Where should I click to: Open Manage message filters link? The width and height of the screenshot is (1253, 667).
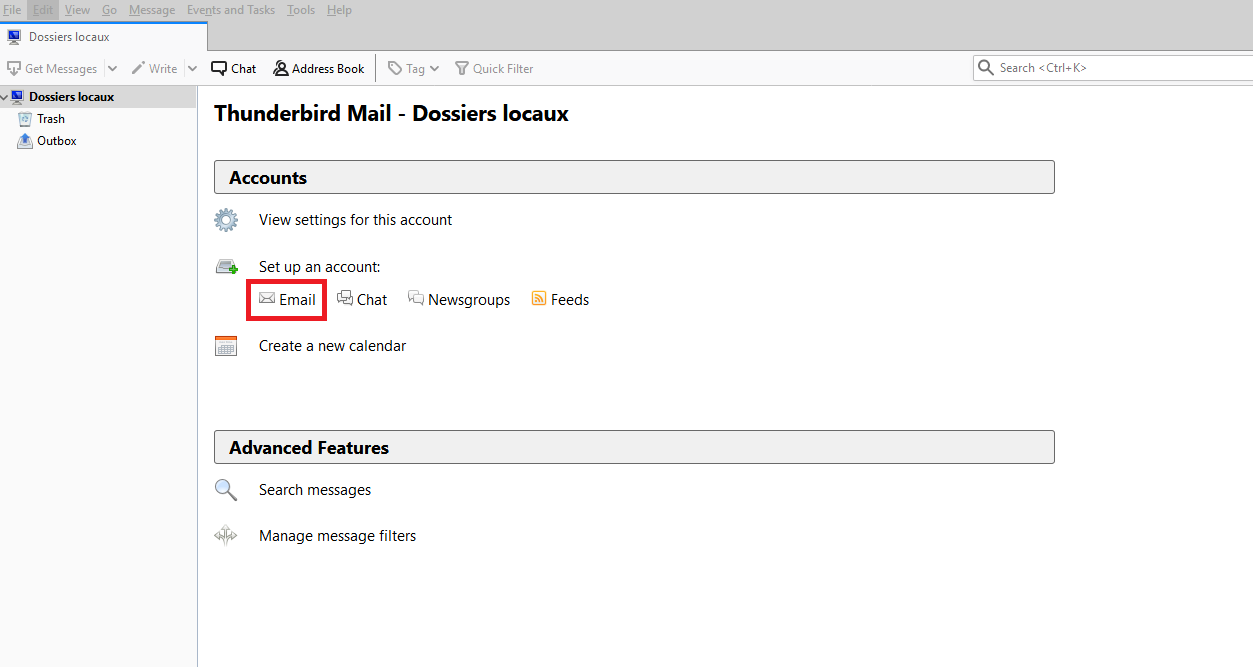pyautogui.click(x=337, y=536)
